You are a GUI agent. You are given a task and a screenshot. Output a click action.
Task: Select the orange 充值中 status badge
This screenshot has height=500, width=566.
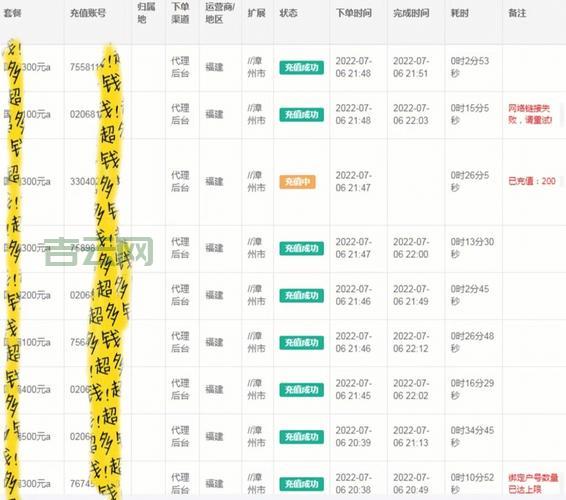pyautogui.click(x=297, y=182)
